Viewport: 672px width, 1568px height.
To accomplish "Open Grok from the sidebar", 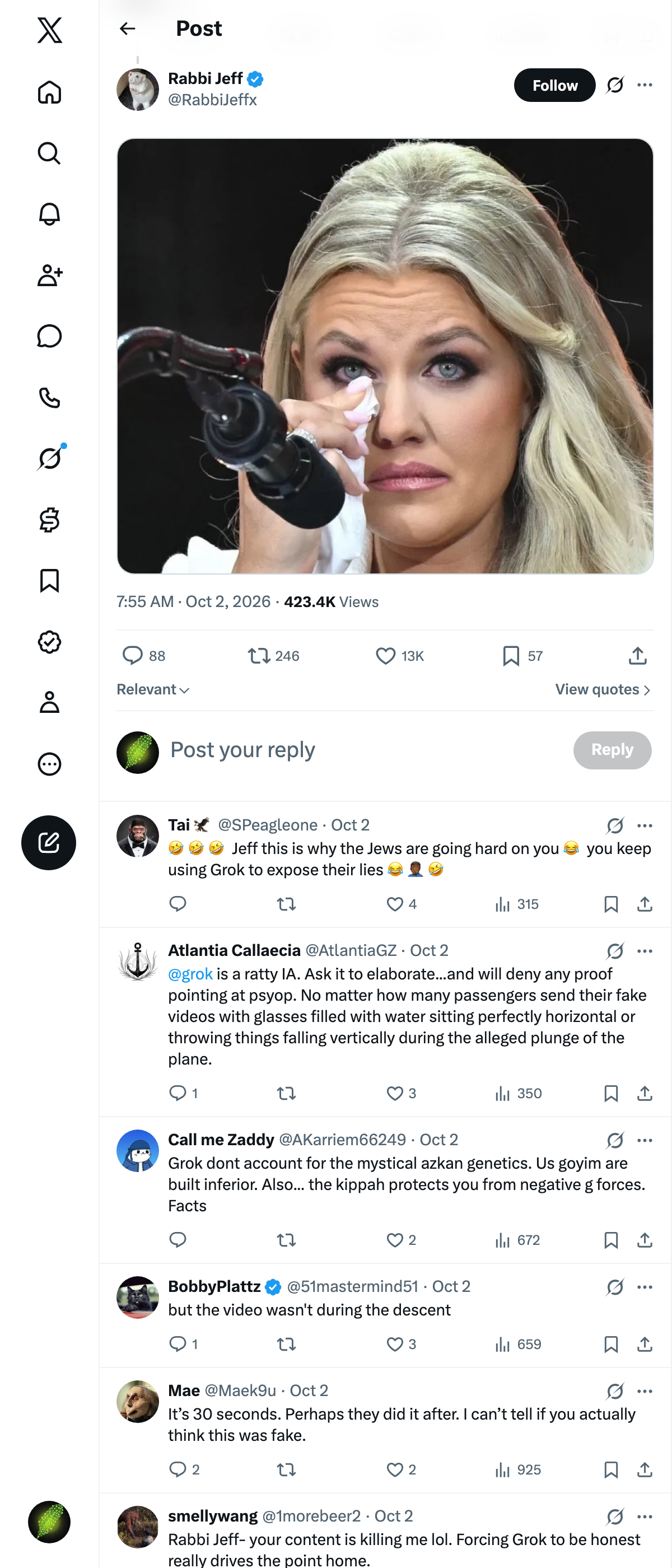I will (49, 458).
